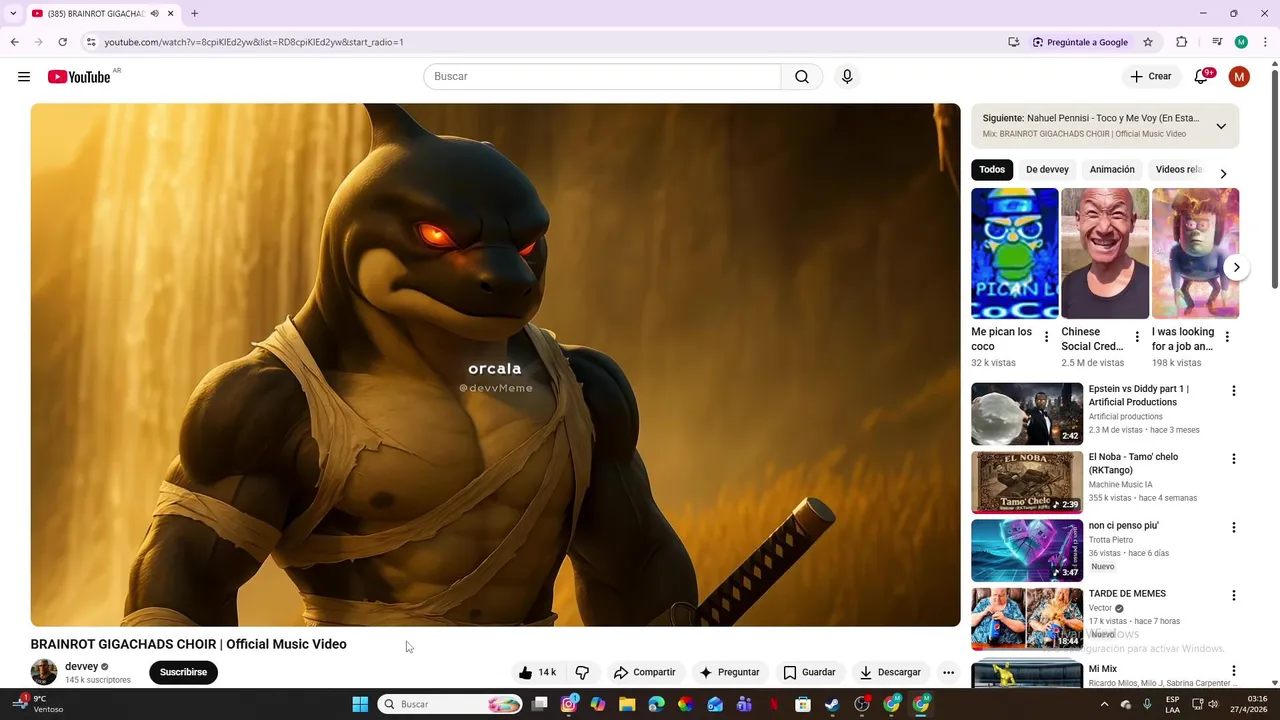This screenshot has width=1280, height=720.
Task: Select the Animación filter chip
Action: [1112, 170]
